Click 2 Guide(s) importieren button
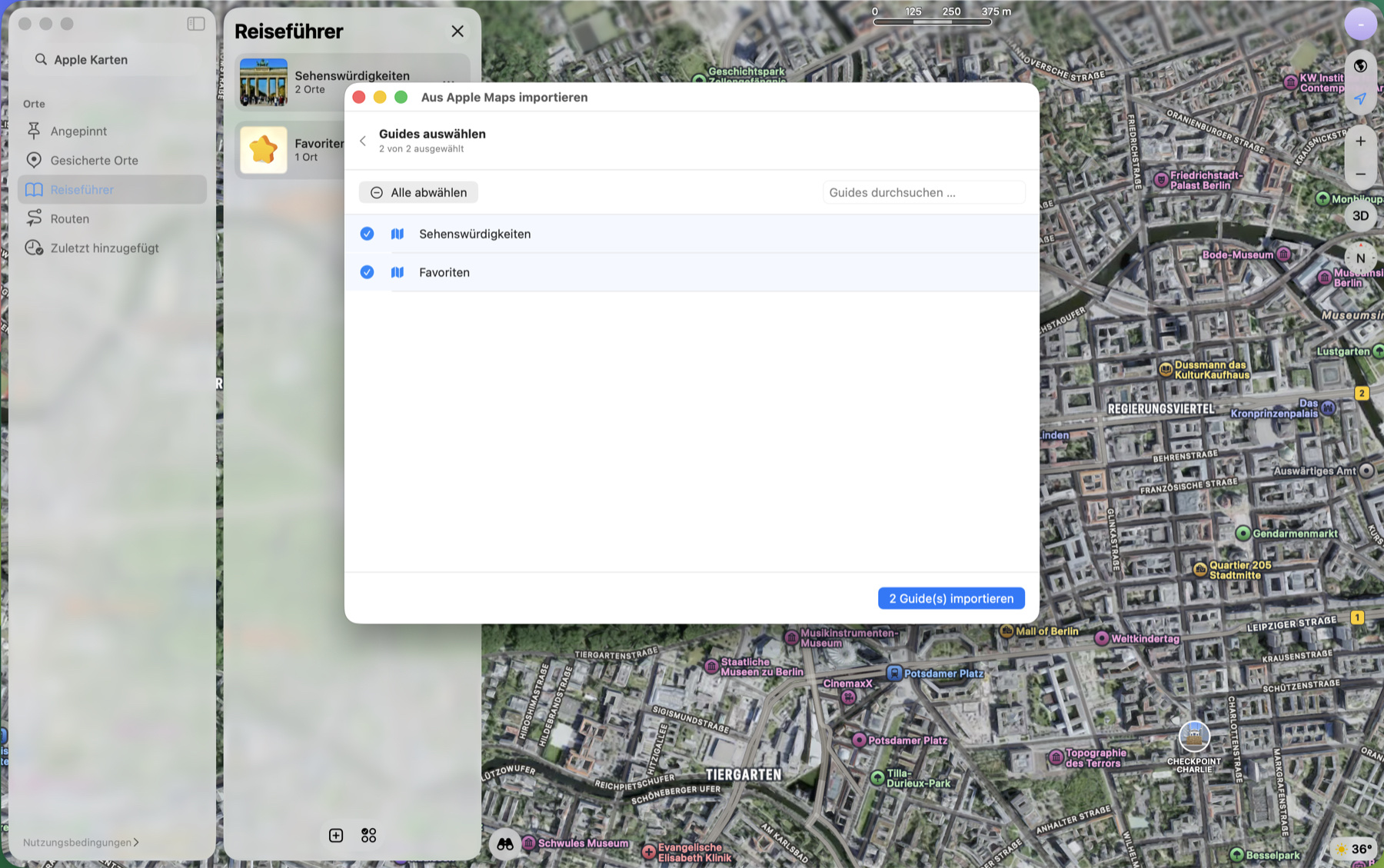This screenshot has height=868, width=1384. (951, 599)
